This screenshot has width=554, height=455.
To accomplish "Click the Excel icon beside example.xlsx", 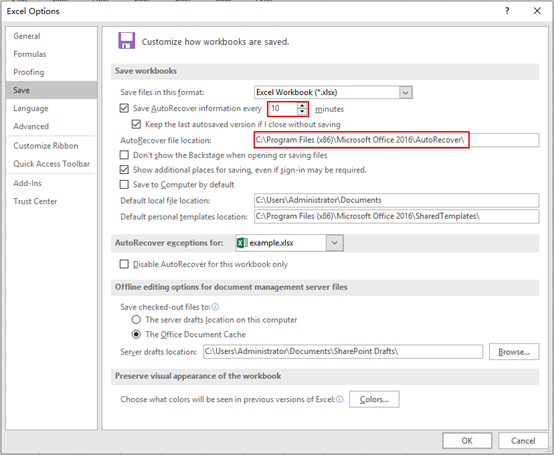I will click(x=242, y=243).
